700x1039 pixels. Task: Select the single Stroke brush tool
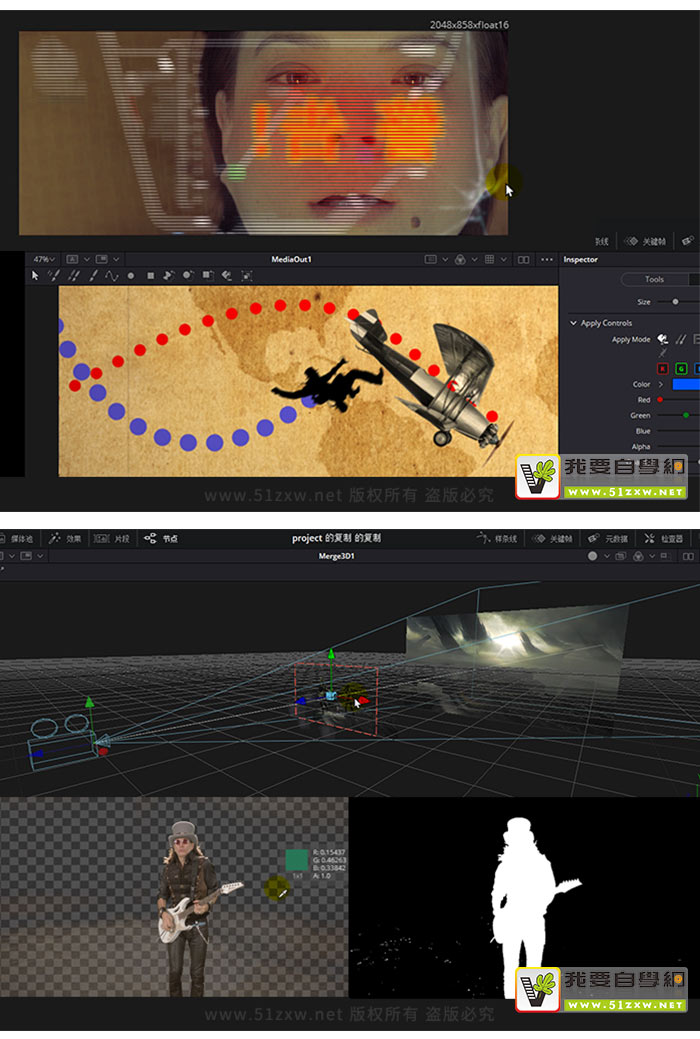(93, 276)
